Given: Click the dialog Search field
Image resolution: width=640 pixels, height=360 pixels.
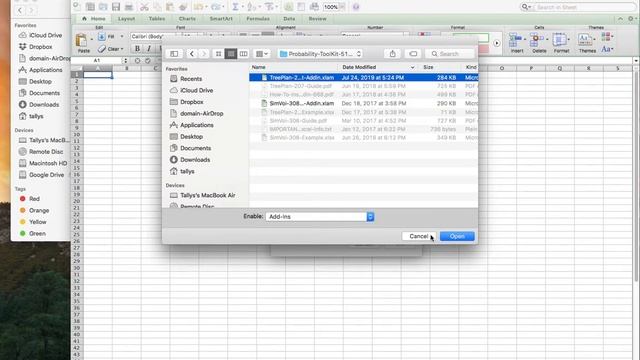Looking at the screenshot, I should pos(450,54).
